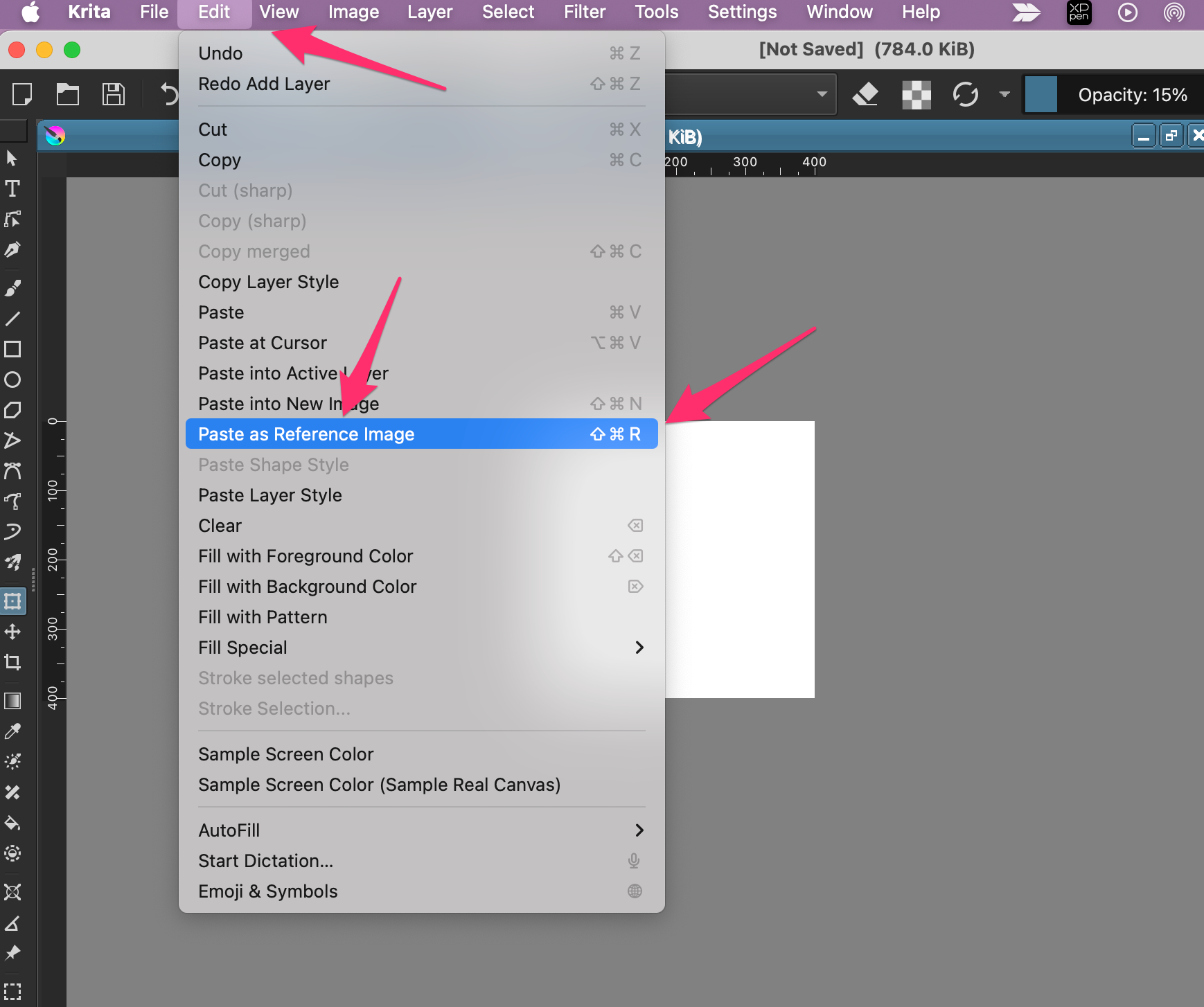Select Fill with Foreground Color
This screenshot has height=1007, width=1204.
(306, 556)
